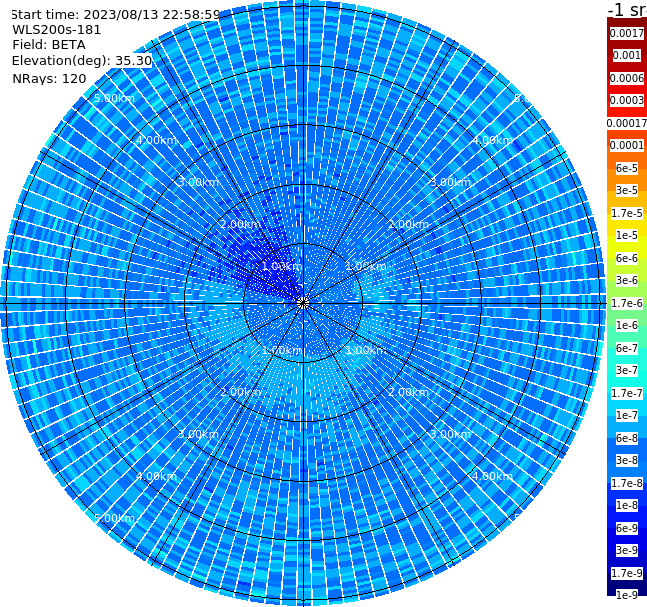Select the 3.00km label in upper-left quadrant

tap(198, 182)
